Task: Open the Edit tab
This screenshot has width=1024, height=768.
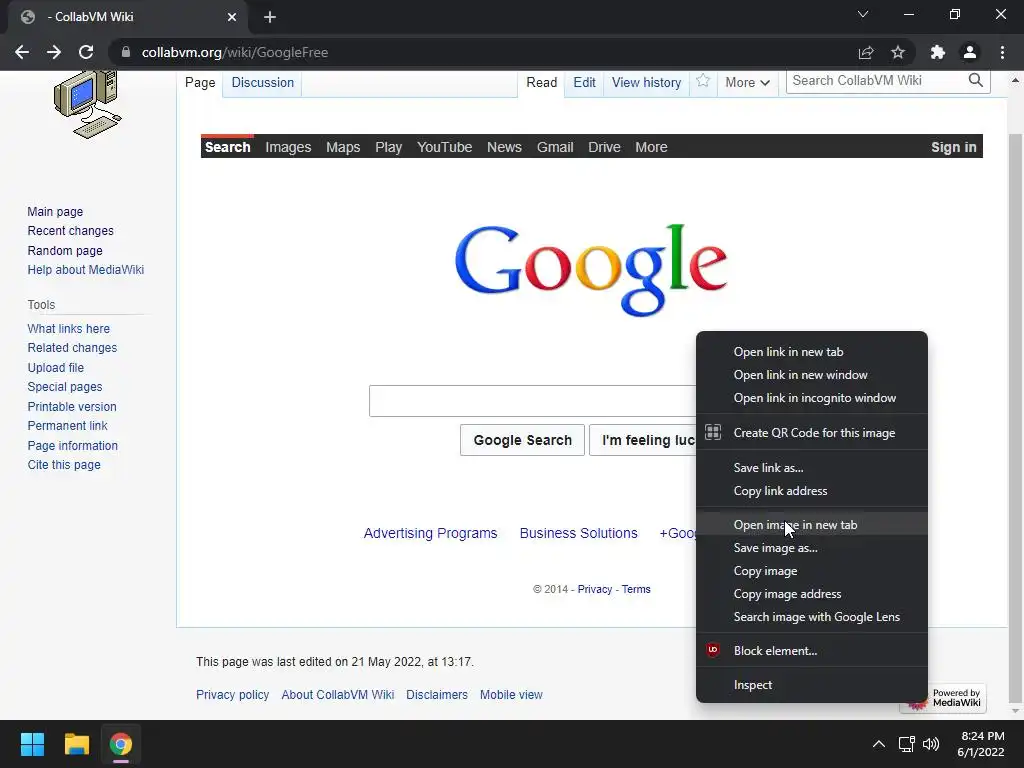Action: (x=584, y=82)
